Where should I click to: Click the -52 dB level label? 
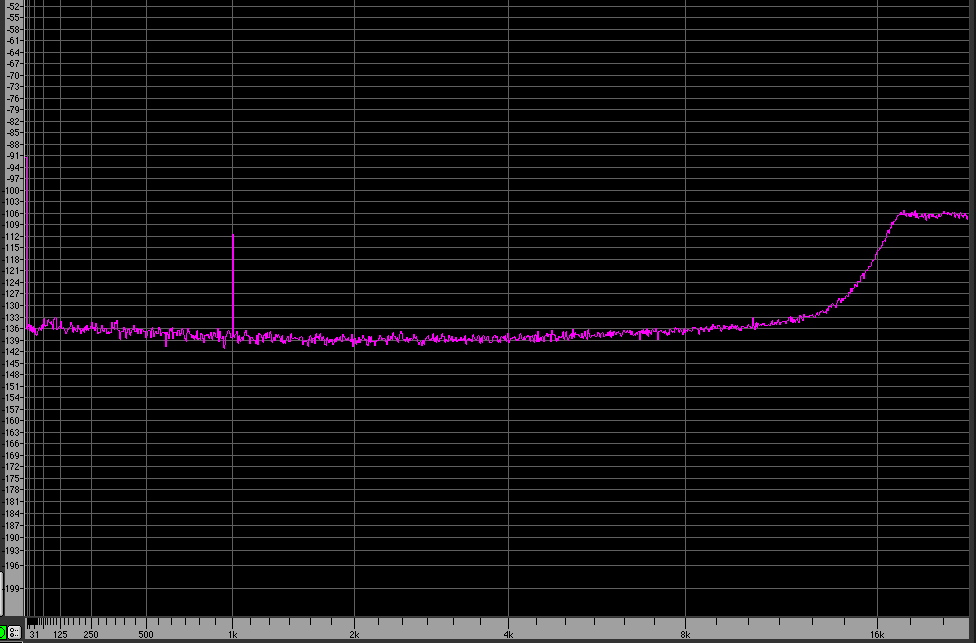(12, 6)
